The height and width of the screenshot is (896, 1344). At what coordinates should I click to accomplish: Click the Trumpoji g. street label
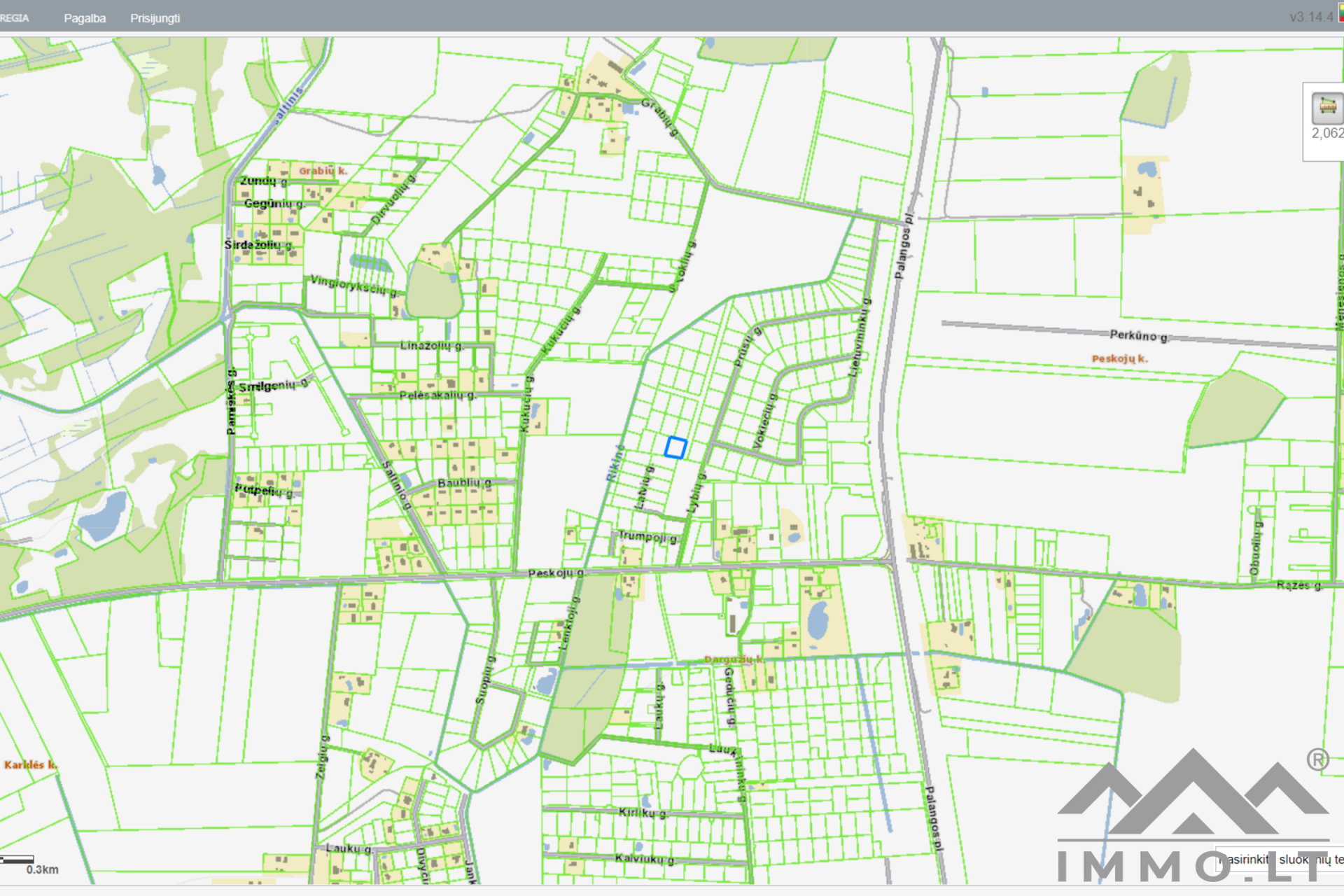click(x=648, y=537)
